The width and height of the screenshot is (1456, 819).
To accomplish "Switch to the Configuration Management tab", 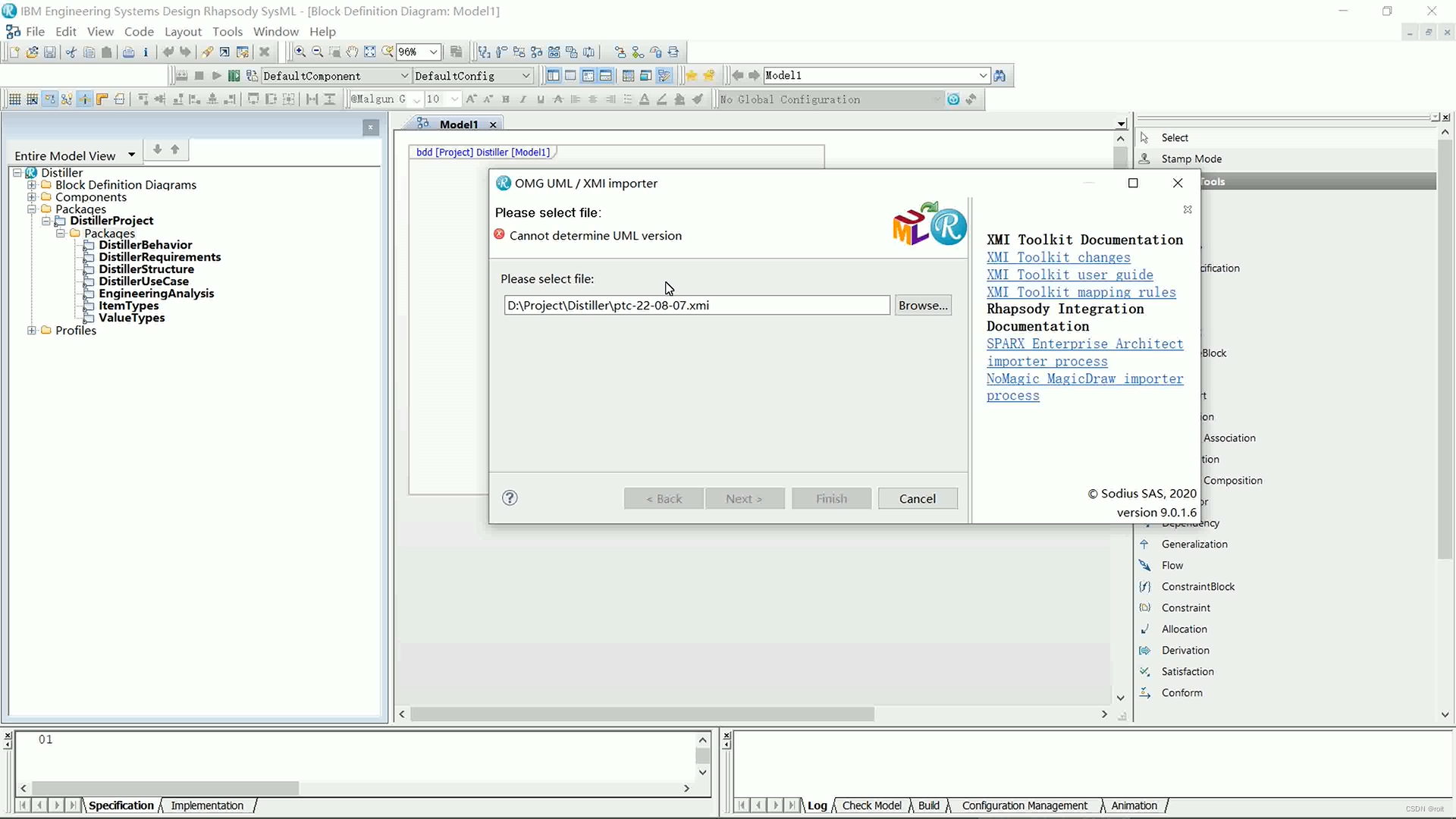I will click(x=1025, y=805).
